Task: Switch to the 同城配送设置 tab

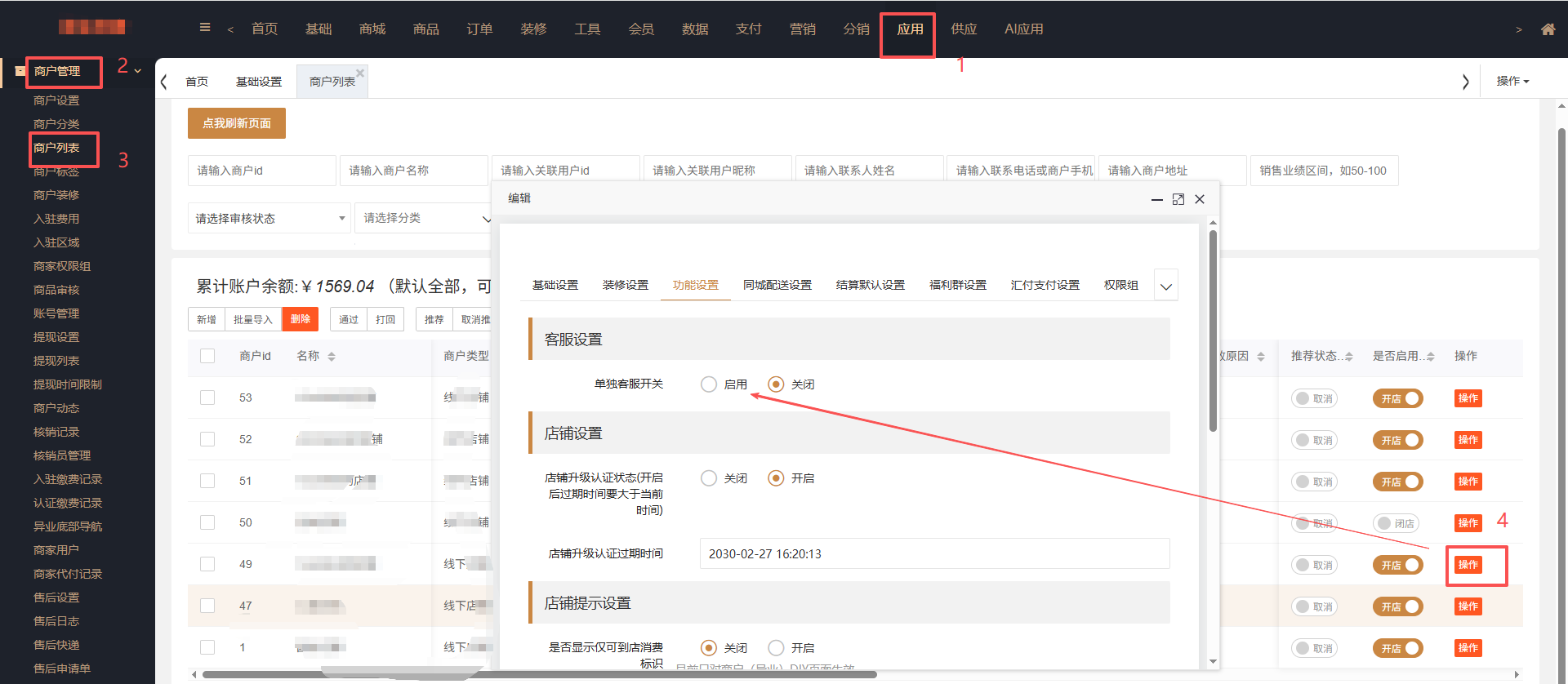Action: click(x=777, y=285)
